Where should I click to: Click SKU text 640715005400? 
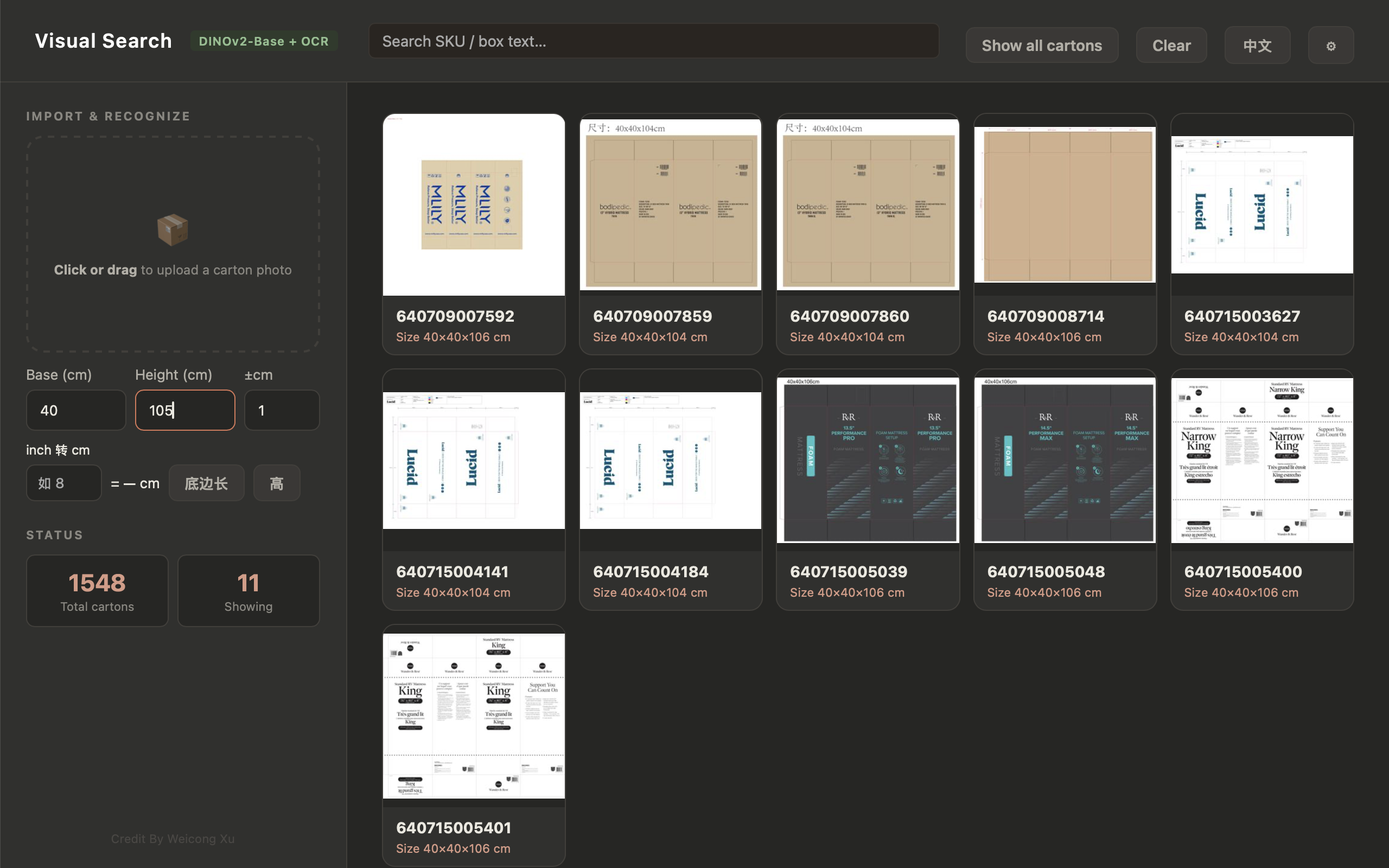[1243, 571]
